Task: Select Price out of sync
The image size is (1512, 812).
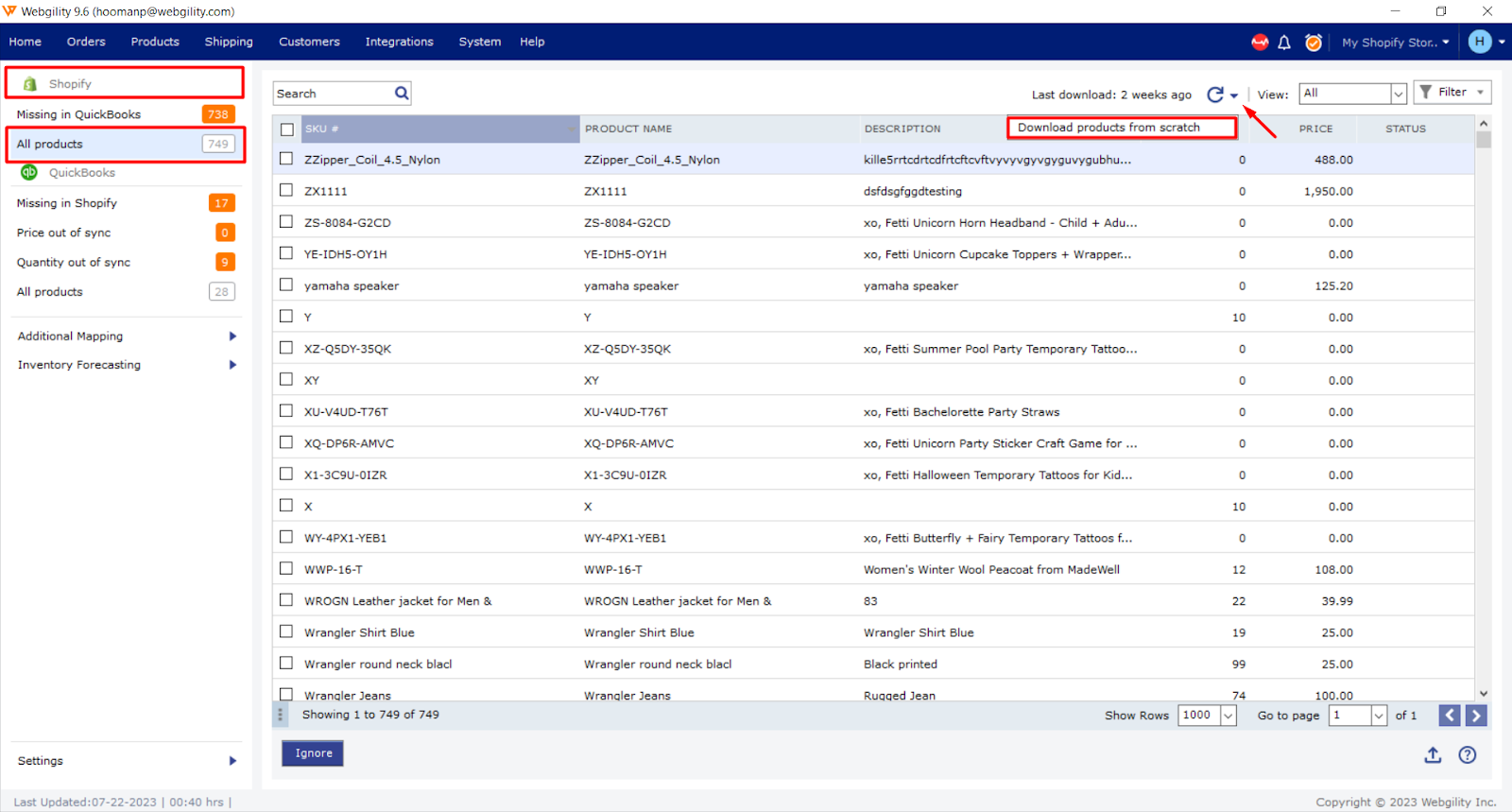Action: coord(126,233)
